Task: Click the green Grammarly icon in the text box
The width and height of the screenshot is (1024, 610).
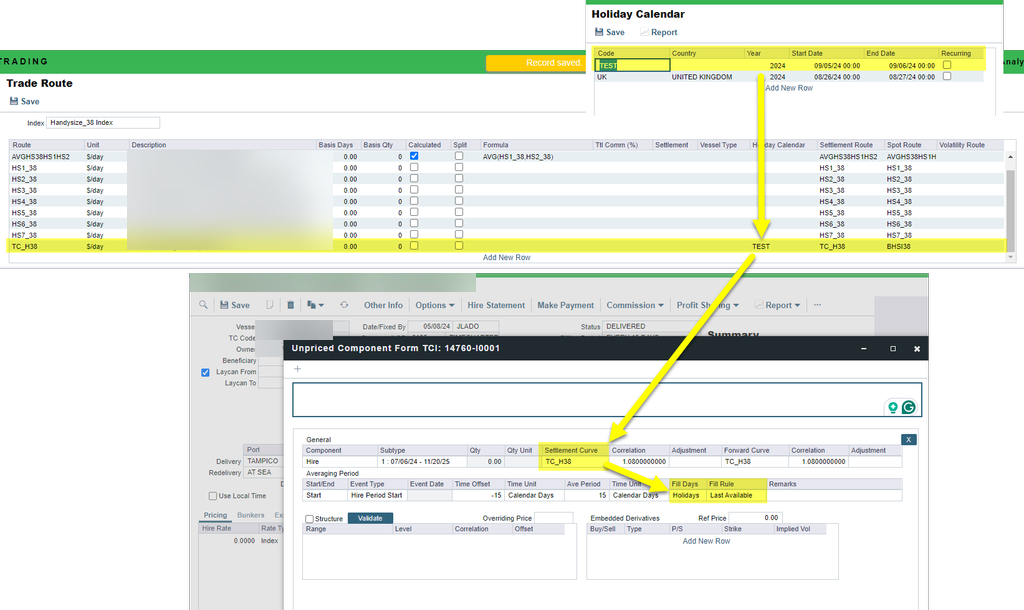Action: click(x=908, y=407)
